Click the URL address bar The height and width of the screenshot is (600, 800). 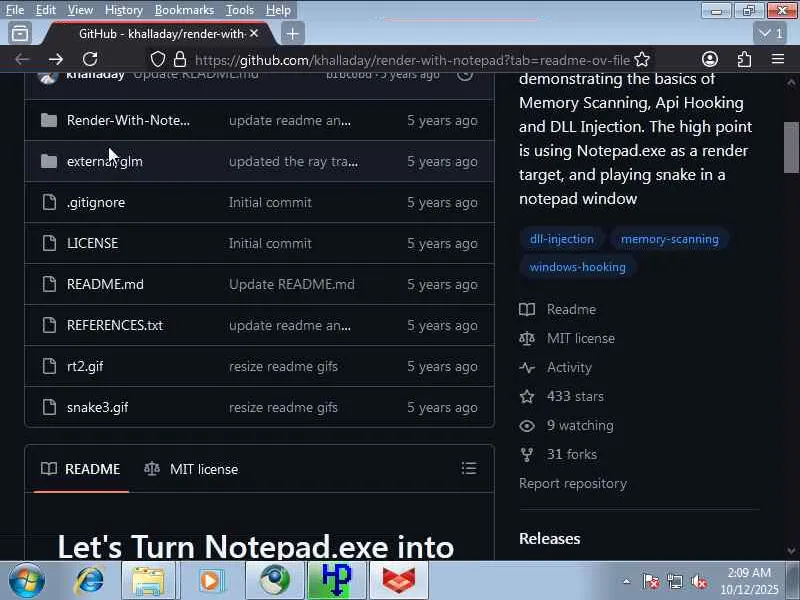tap(412, 60)
